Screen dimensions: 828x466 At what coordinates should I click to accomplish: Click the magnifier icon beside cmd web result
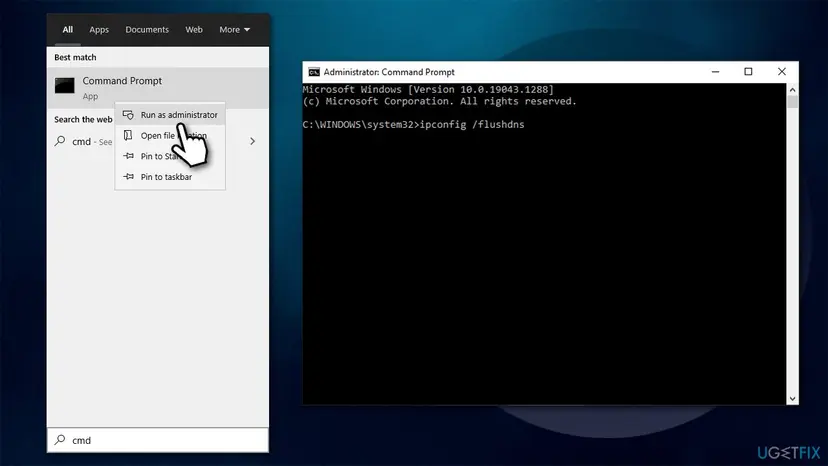pyautogui.click(x=60, y=141)
